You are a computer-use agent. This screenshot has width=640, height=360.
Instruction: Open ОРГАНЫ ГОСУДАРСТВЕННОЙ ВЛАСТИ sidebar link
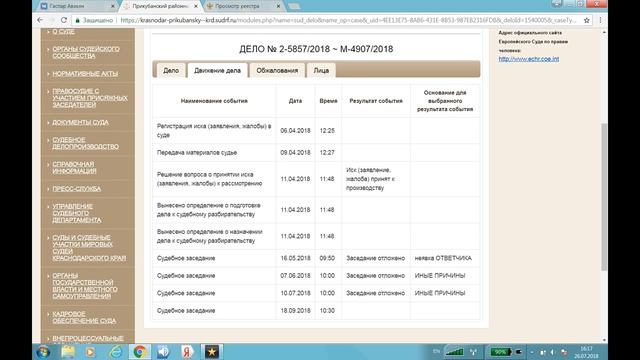[x=84, y=286]
